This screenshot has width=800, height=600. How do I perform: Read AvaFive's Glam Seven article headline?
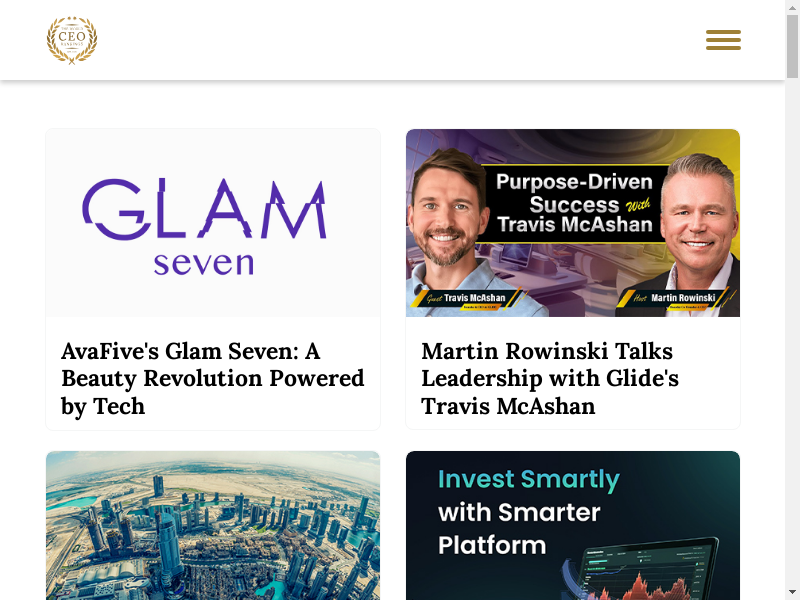(x=213, y=379)
